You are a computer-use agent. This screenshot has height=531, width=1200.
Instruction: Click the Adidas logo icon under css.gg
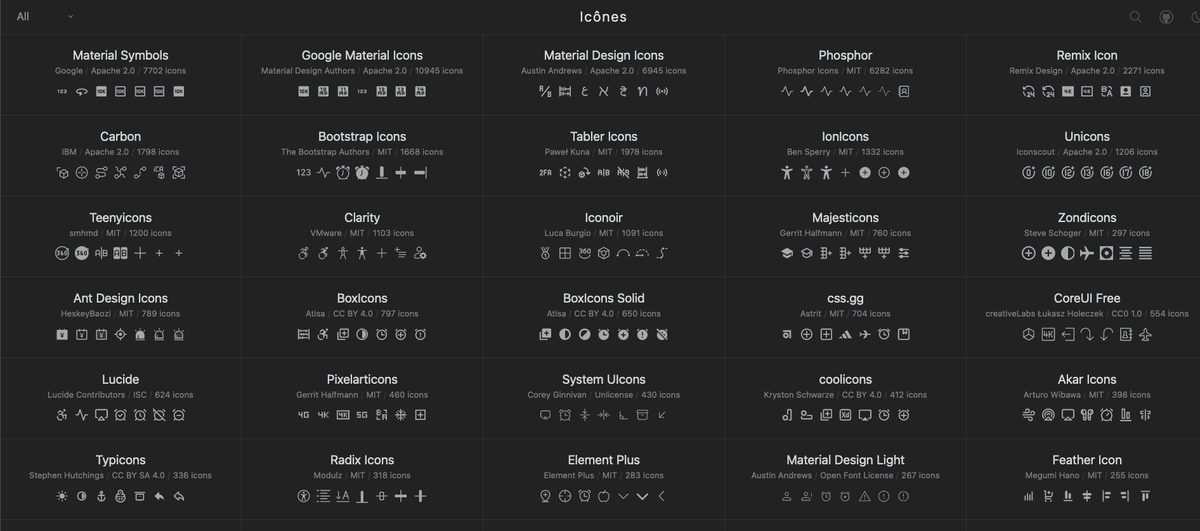pyautogui.click(x=845, y=335)
